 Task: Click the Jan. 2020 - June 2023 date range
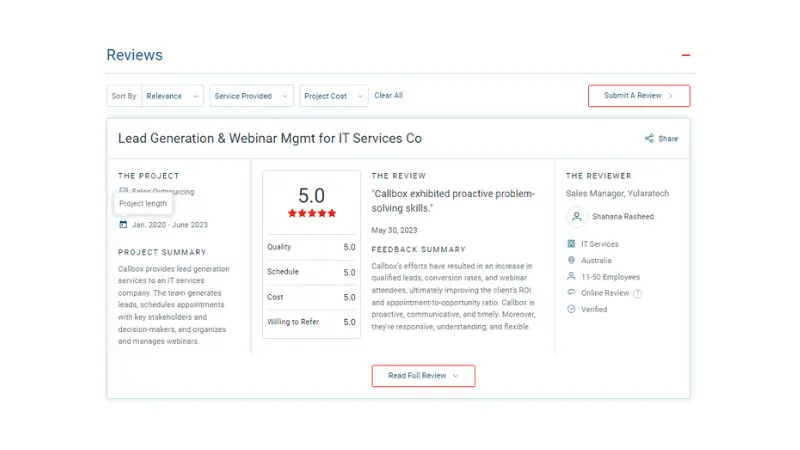170,224
